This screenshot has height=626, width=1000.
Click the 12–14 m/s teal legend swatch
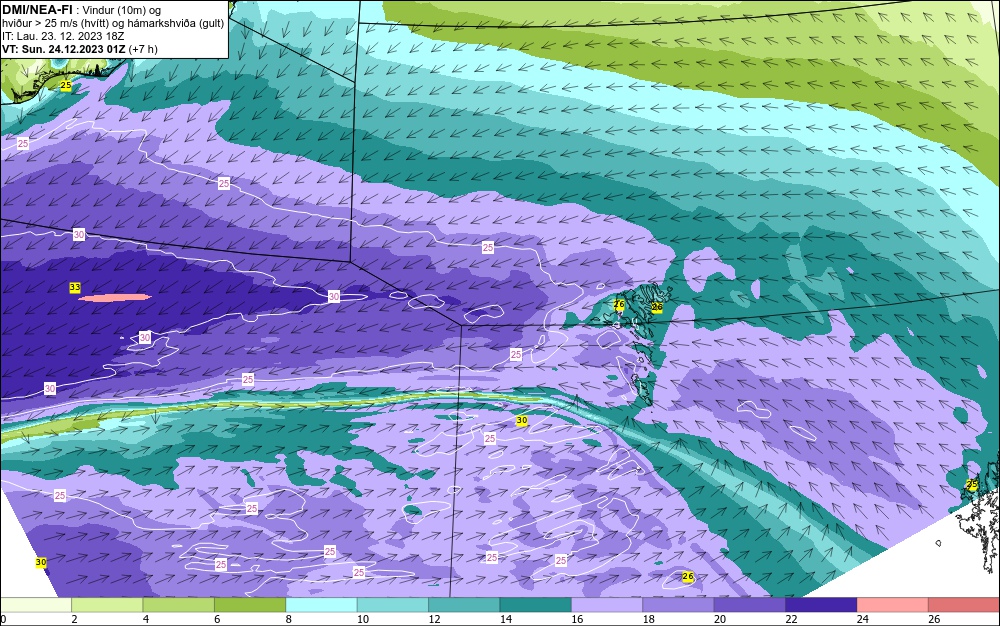[x=464, y=605]
